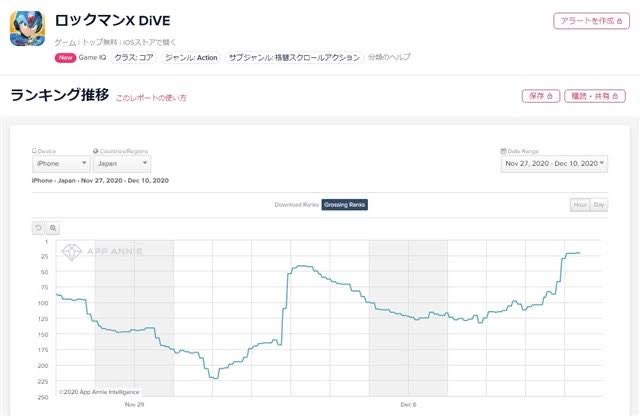Click the ランキング推移 heading
The height and width of the screenshot is (416, 640).
60,95
